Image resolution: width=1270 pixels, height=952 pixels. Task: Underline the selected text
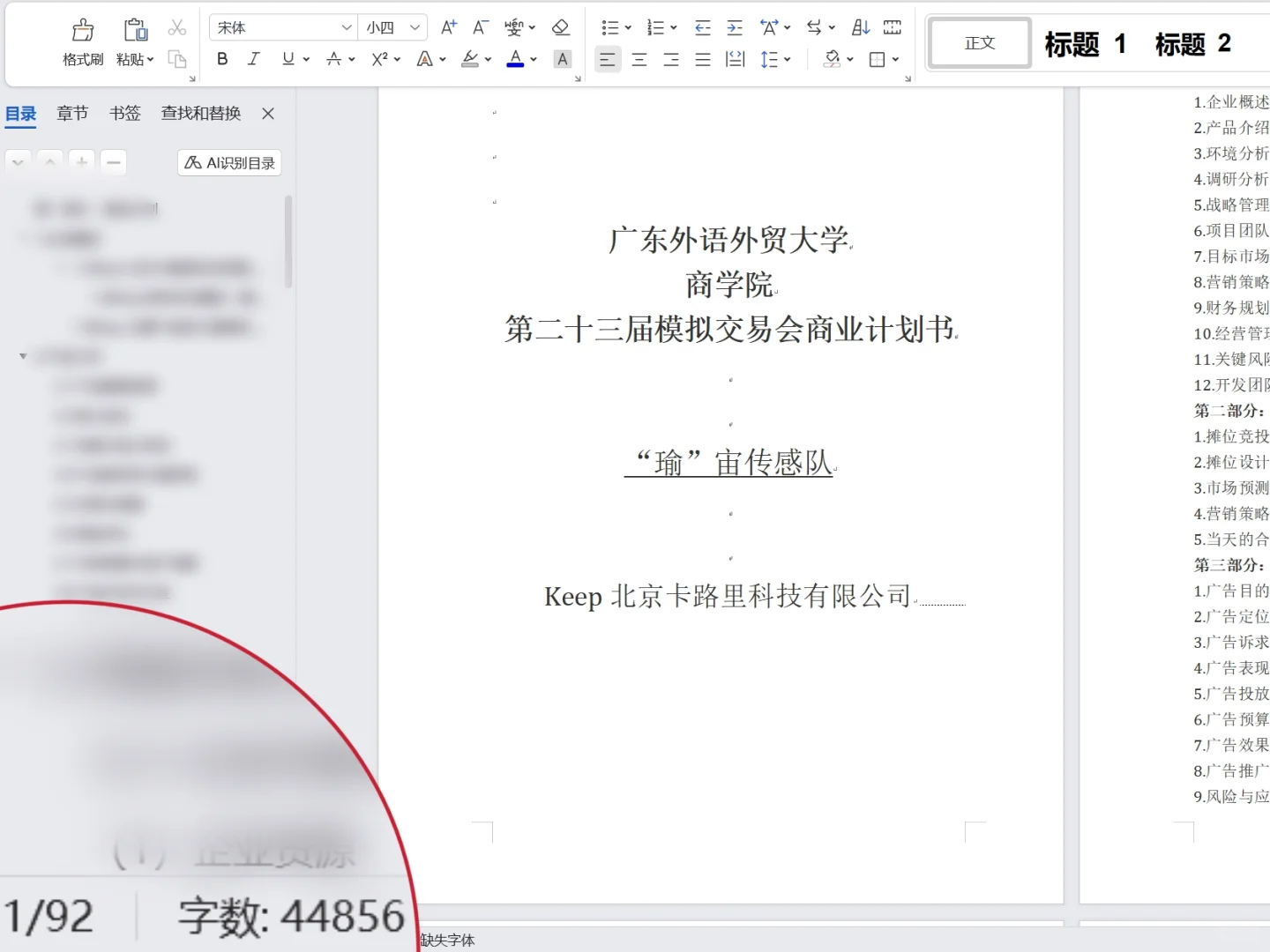tap(288, 59)
